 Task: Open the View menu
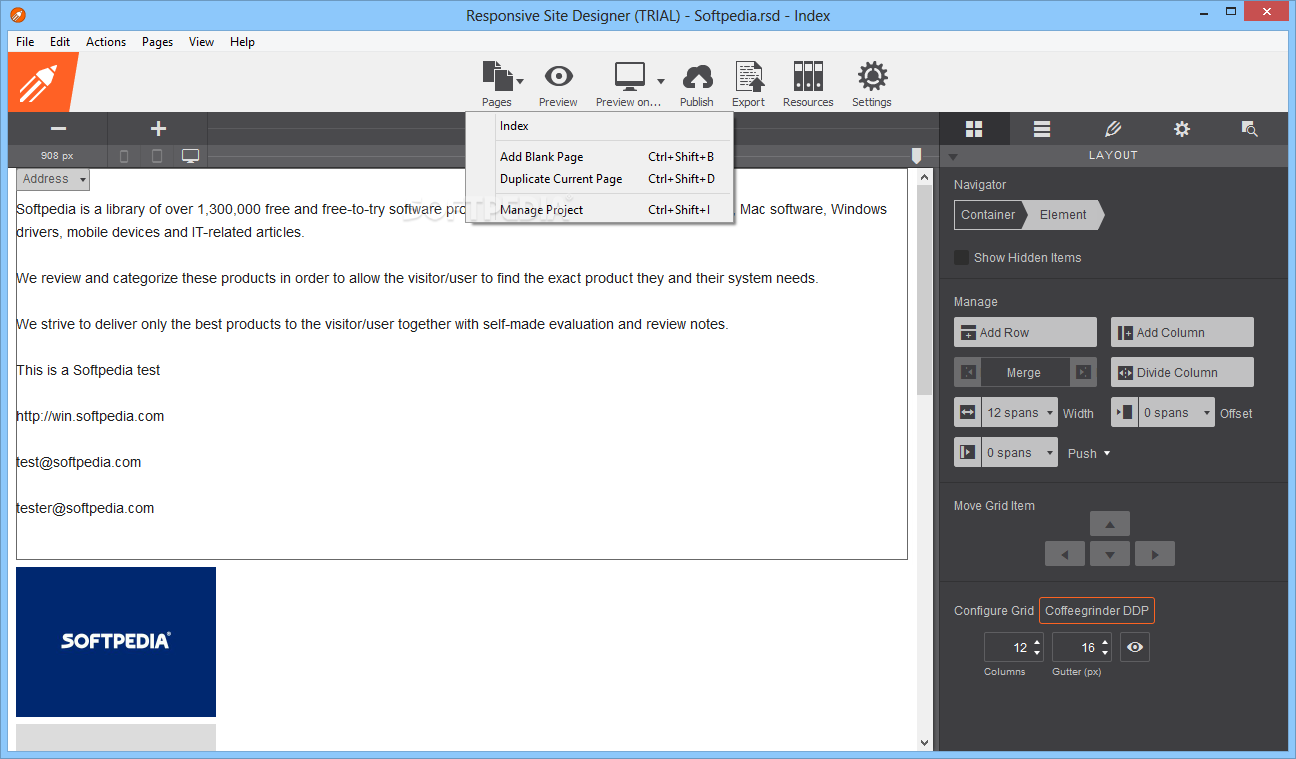pos(201,42)
